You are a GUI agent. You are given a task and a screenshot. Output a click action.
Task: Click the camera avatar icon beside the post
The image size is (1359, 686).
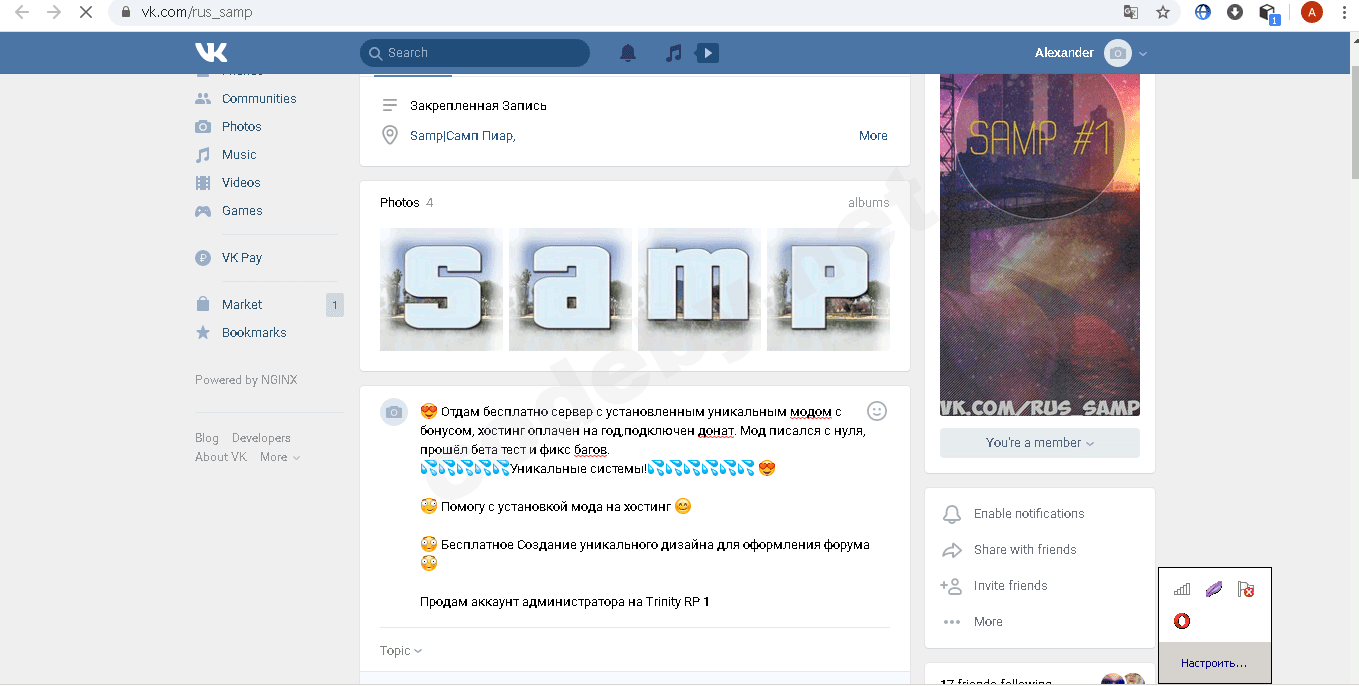click(394, 412)
